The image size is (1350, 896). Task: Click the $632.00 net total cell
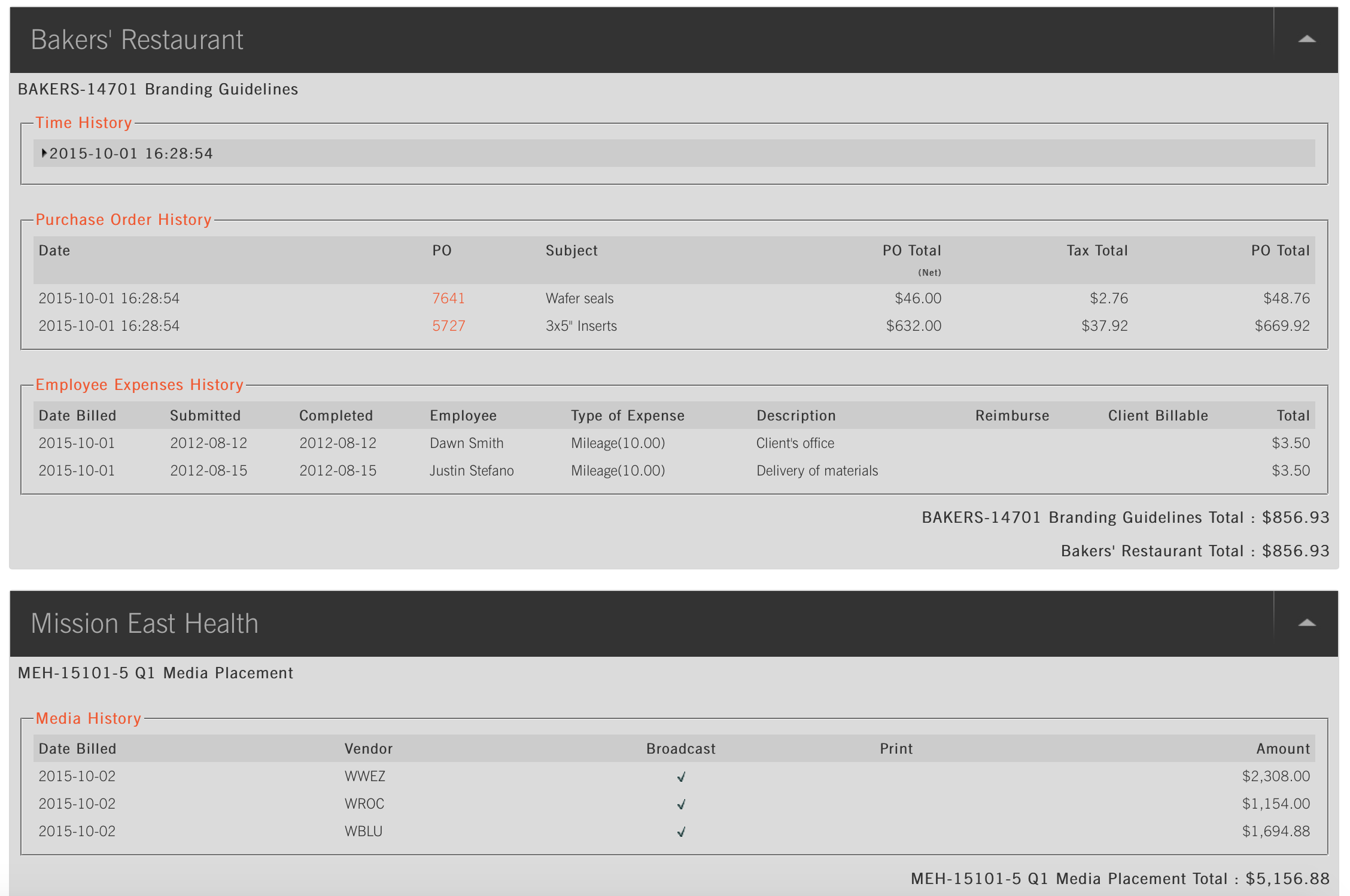914,326
